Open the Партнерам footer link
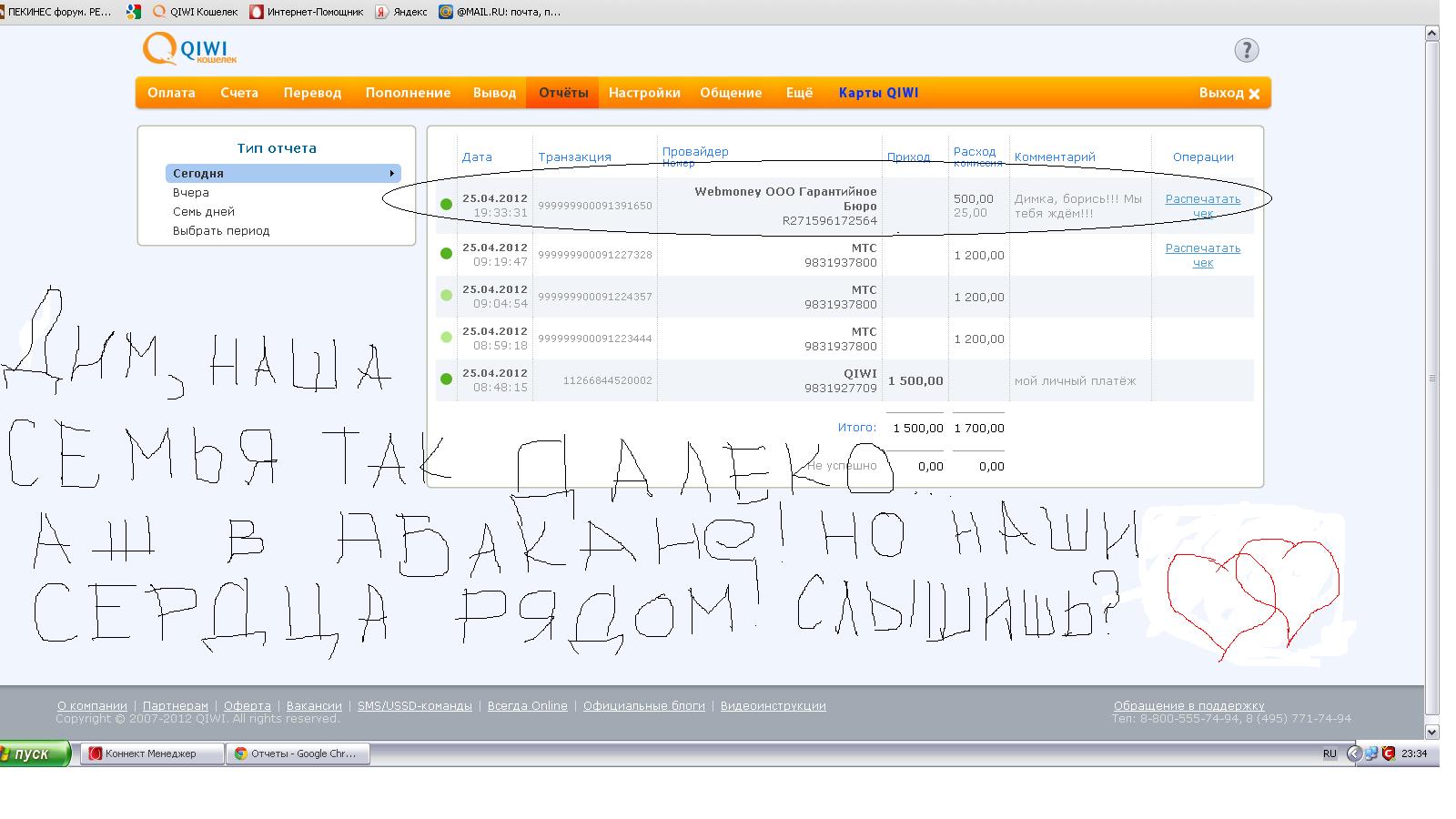Viewport: 1456px width, 819px height. tap(176, 705)
